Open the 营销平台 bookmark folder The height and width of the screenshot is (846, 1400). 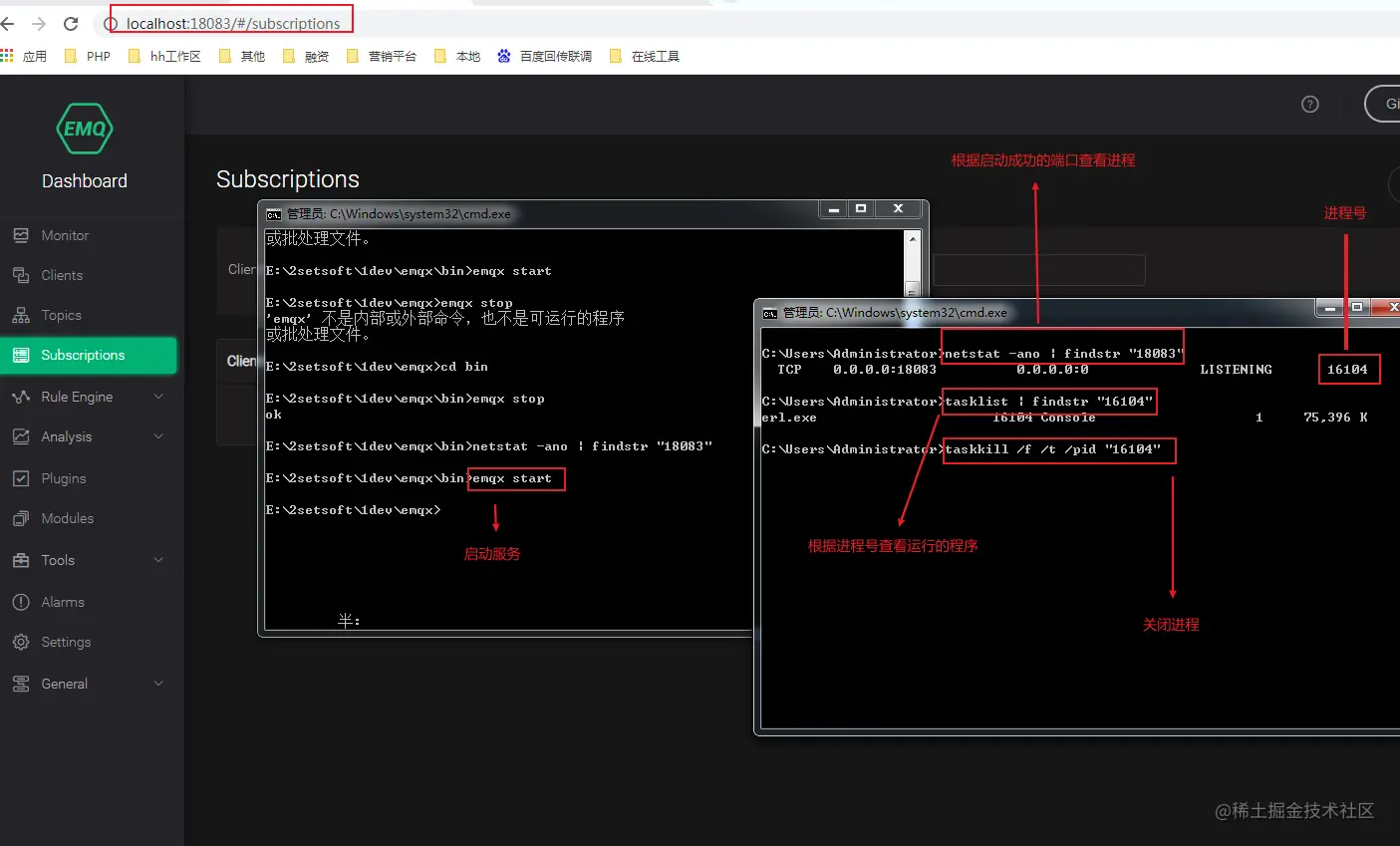click(x=382, y=56)
